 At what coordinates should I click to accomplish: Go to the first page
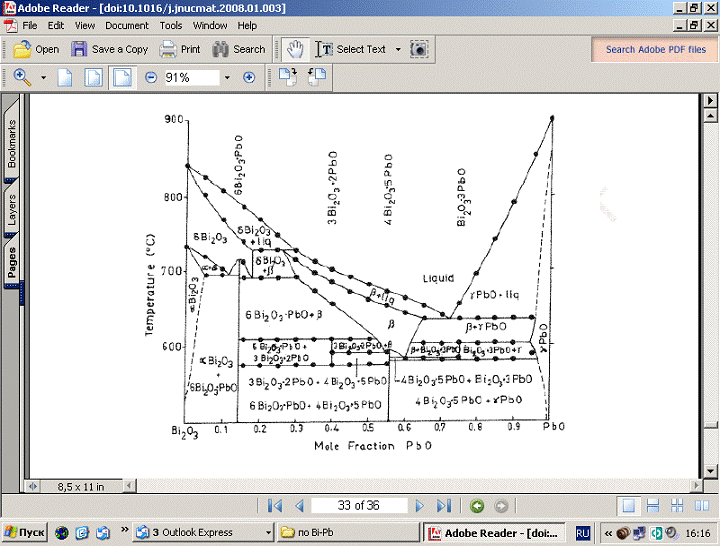click(x=274, y=506)
